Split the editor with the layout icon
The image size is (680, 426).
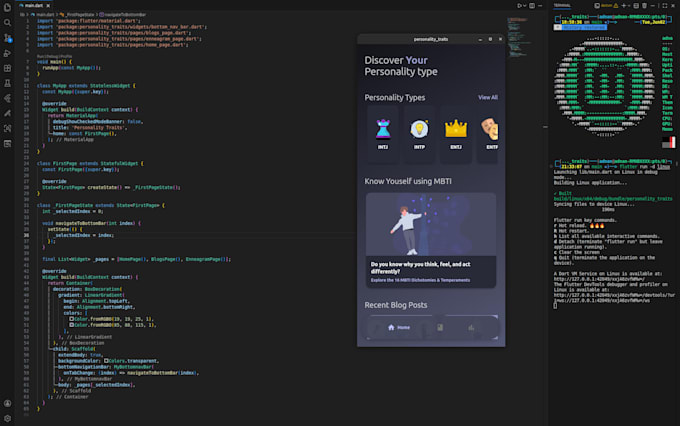pos(532,6)
